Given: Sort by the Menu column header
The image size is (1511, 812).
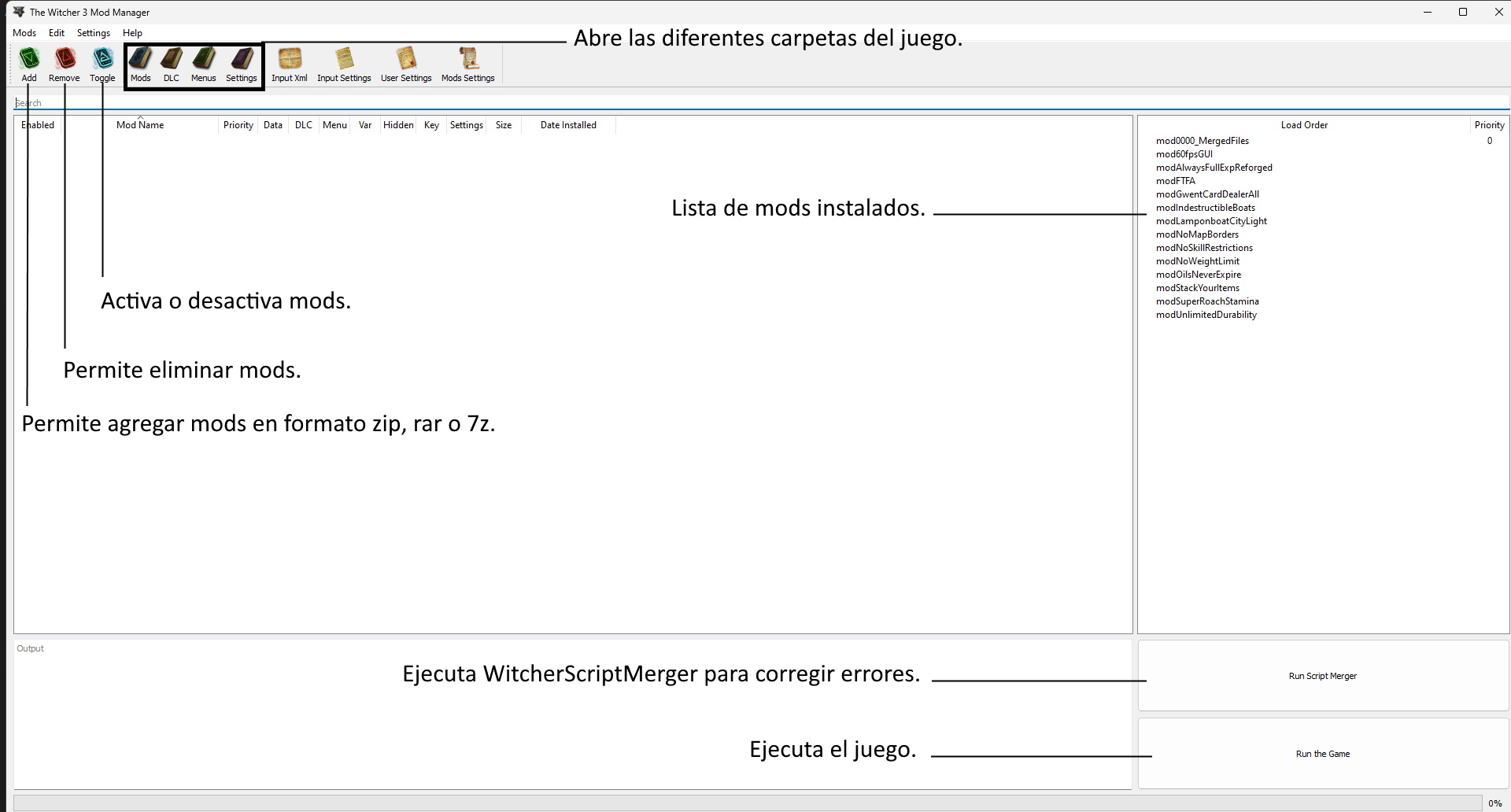Looking at the screenshot, I should pyautogui.click(x=334, y=125).
